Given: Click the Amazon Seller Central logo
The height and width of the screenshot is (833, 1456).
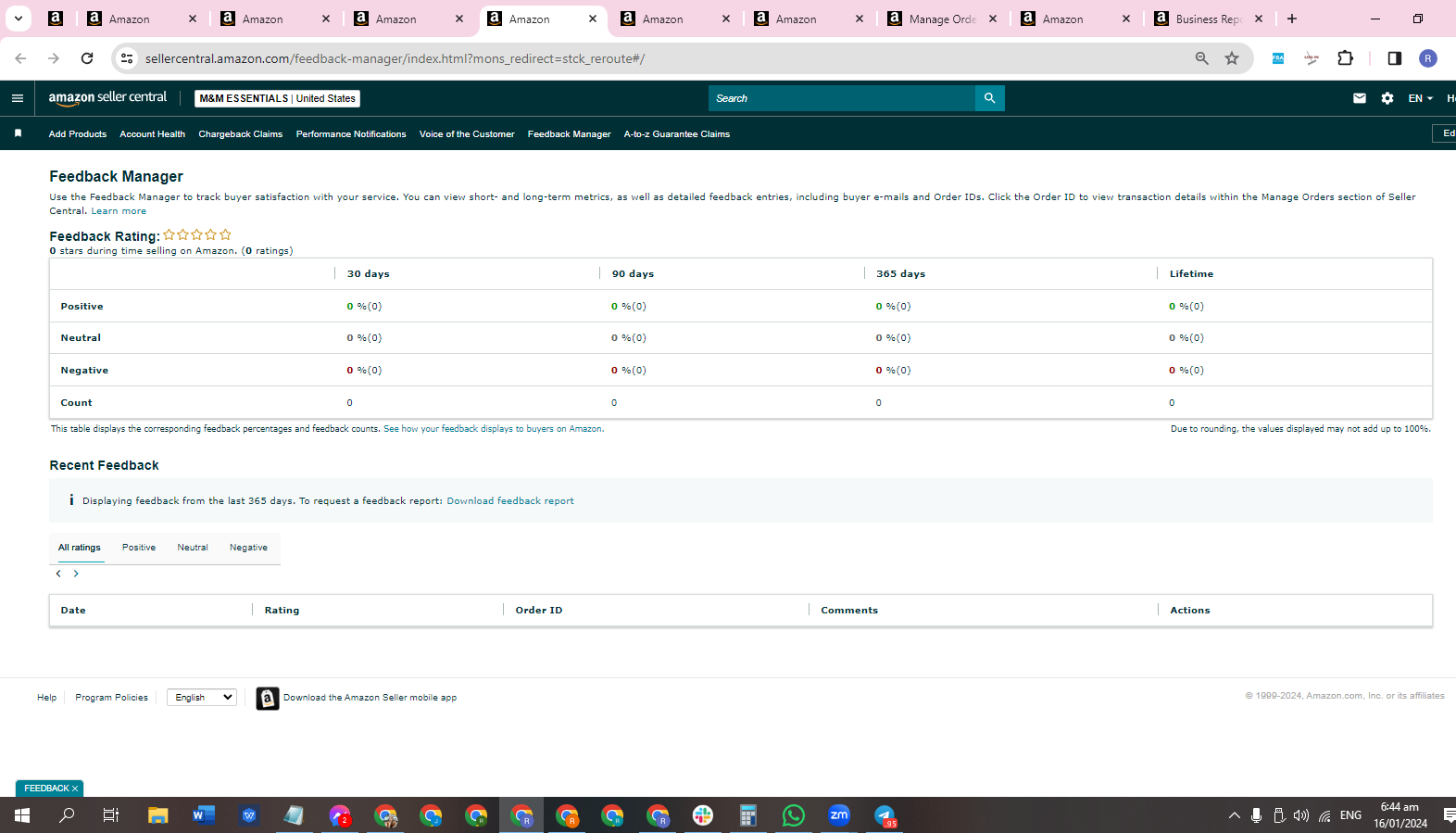Looking at the screenshot, I should (x=107, y=97).
